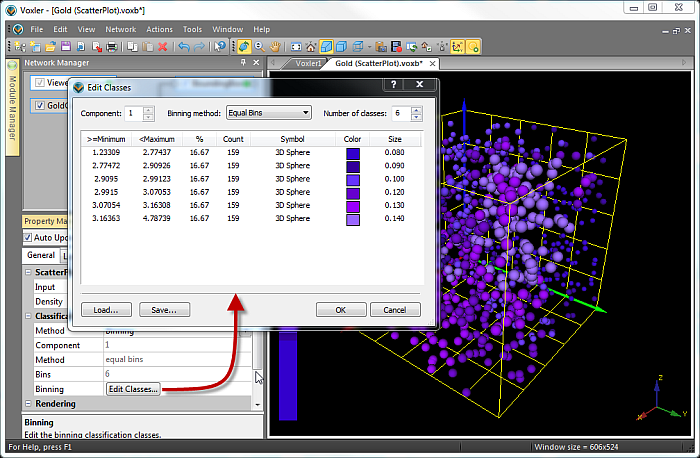Collapse the Classification property section
Viewport: 700px width, 458px height.
pos(28,316)
